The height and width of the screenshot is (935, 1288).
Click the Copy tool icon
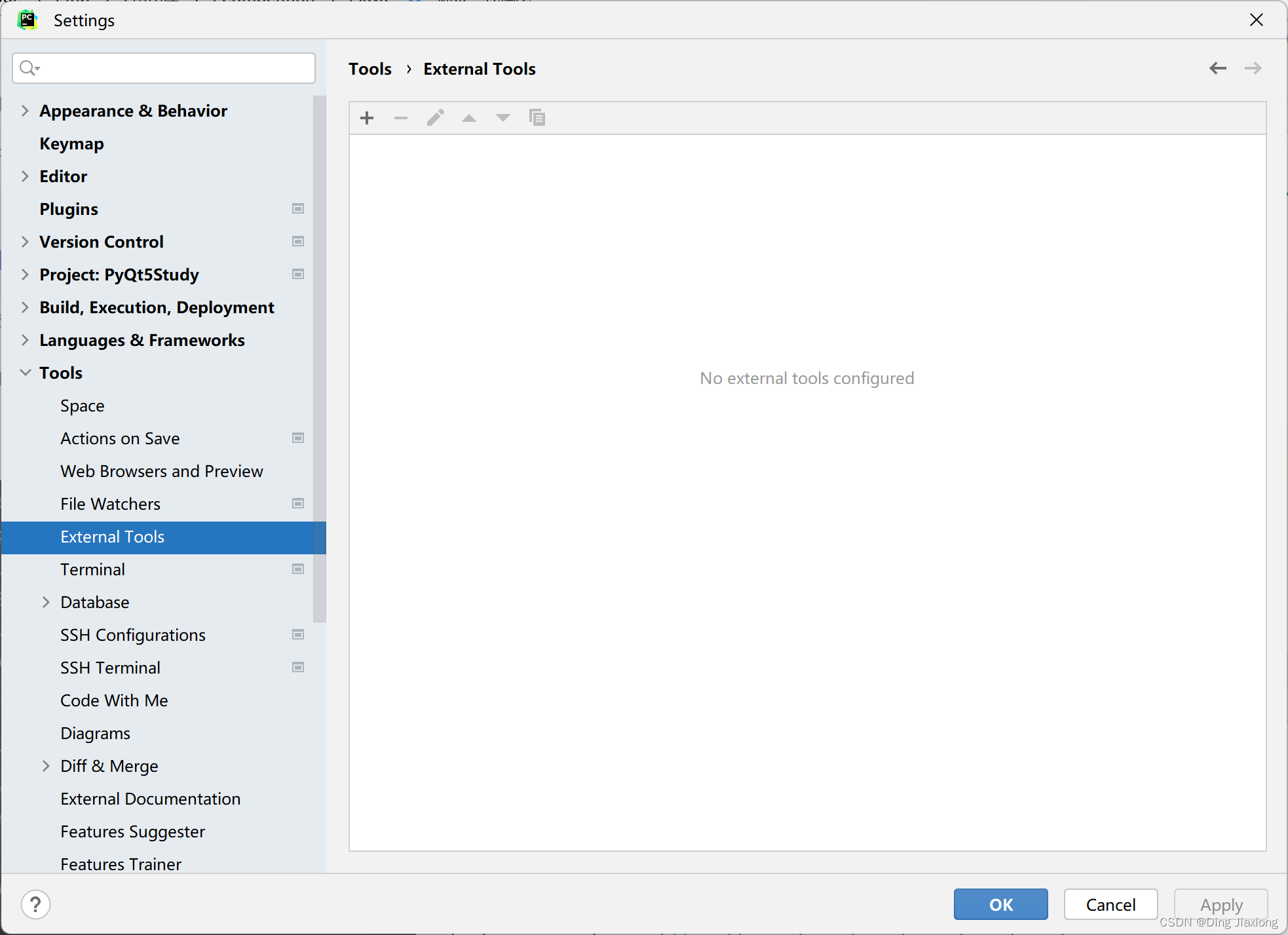tap(537, 118)
